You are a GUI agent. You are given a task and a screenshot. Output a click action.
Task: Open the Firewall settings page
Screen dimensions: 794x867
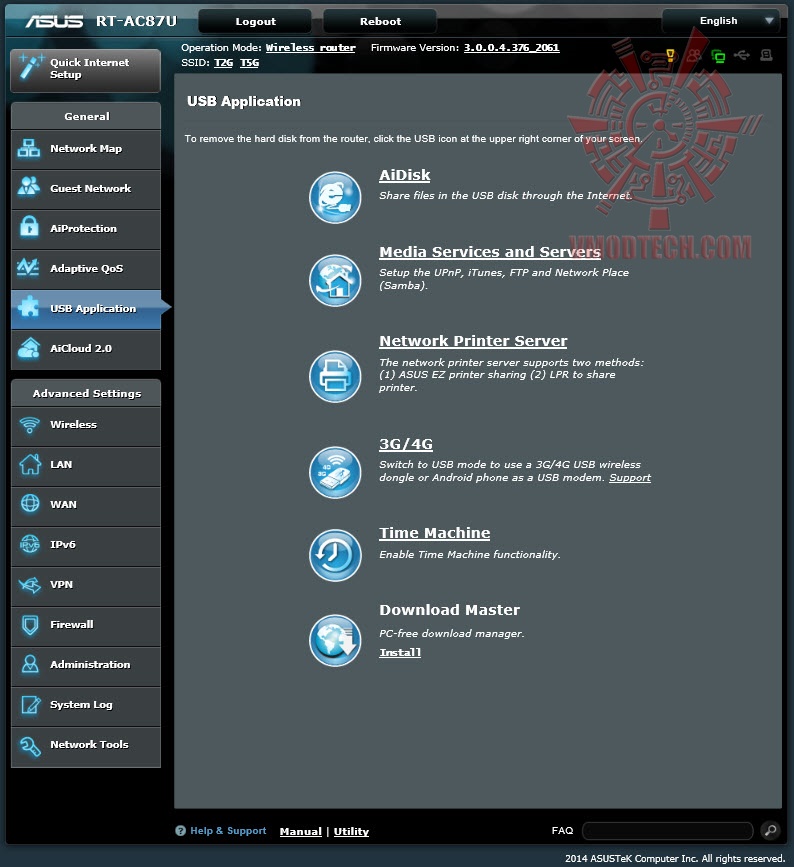click(86, 625)
